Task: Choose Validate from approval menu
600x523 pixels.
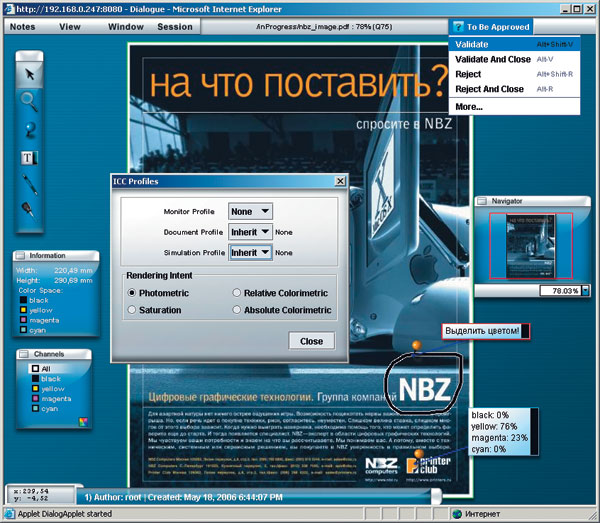Action: coord(514,44)
